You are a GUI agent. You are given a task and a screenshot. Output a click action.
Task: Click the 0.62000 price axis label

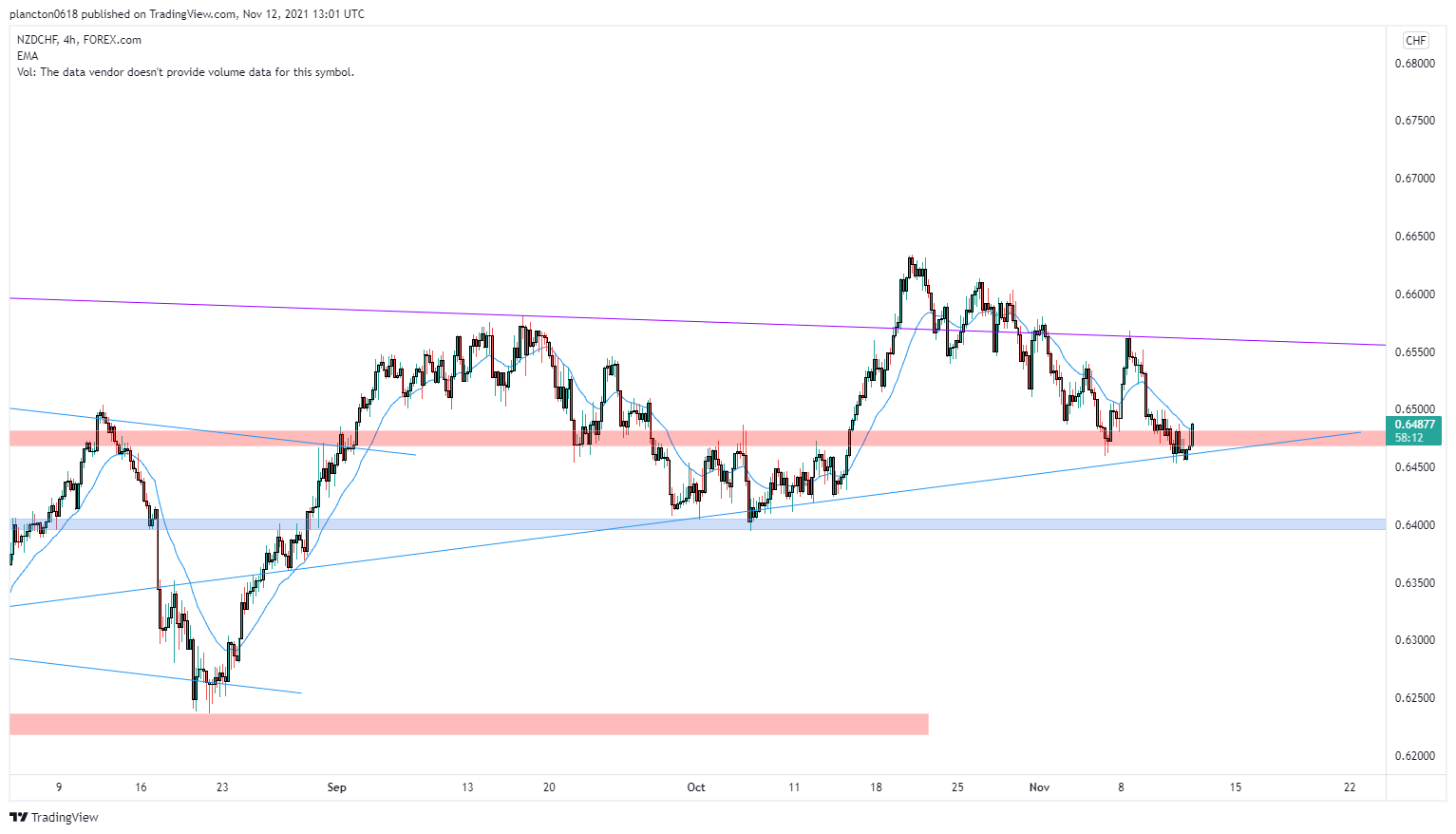[1414, 756]
